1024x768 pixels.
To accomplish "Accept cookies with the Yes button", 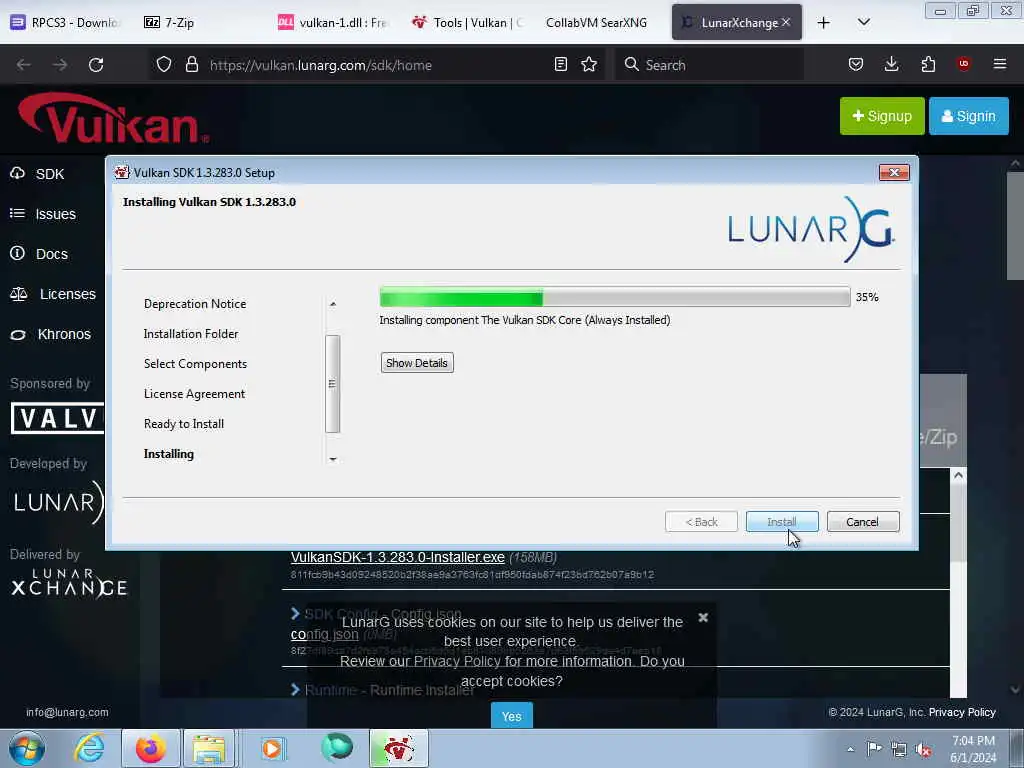I will coord(511,716).
